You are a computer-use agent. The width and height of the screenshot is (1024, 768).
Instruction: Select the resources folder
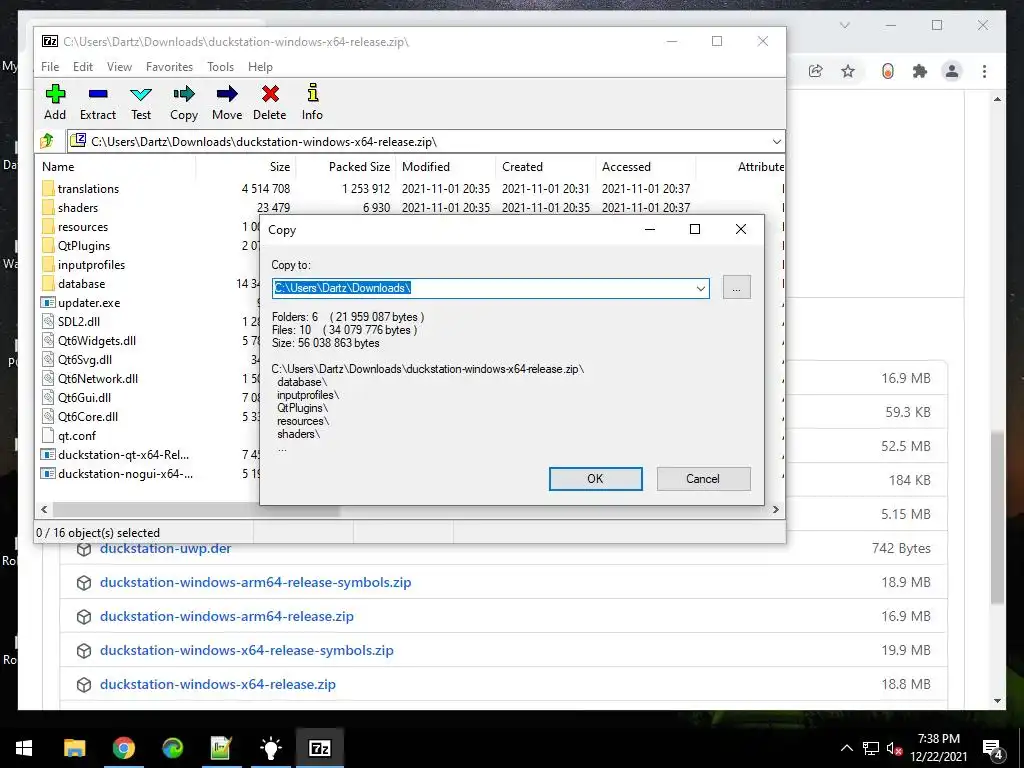(83, 227)
